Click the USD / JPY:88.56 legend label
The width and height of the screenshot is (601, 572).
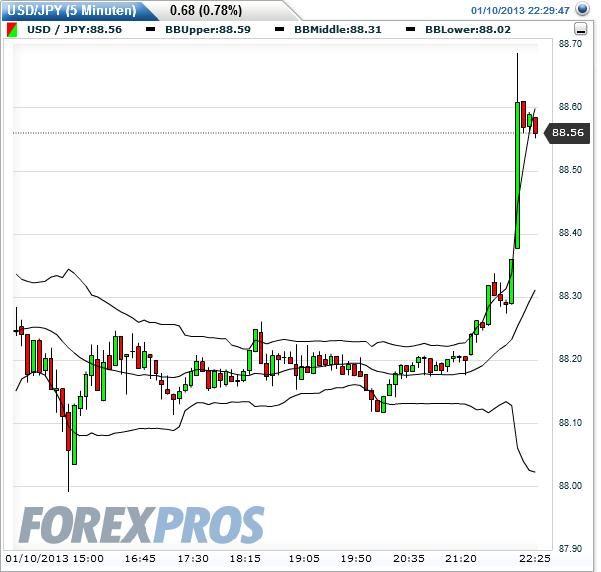[x=74, y=30]
